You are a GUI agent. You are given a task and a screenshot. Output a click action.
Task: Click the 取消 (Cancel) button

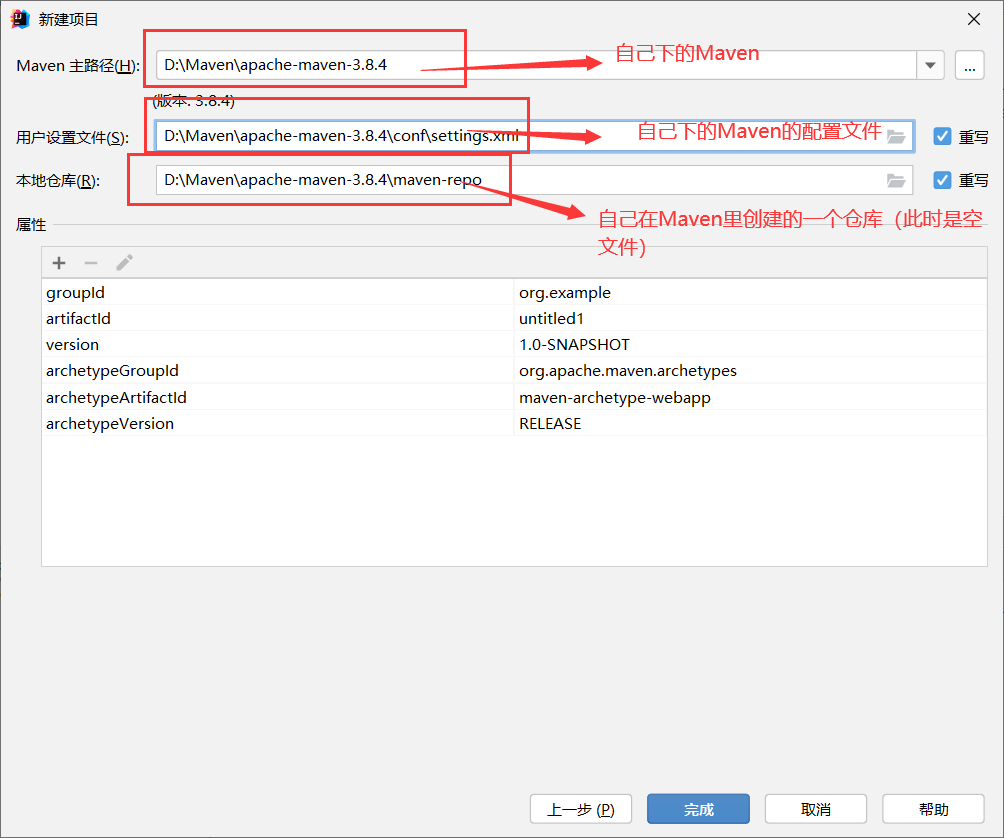tap(816, 809)
